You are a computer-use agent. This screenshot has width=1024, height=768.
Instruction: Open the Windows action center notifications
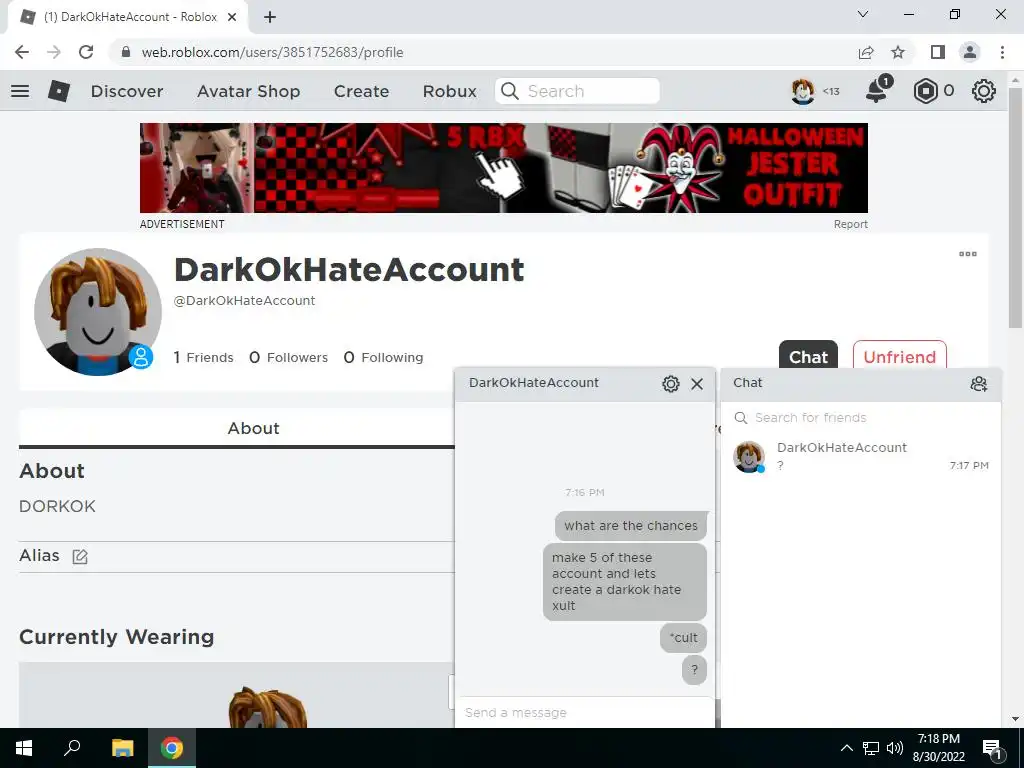993,748
